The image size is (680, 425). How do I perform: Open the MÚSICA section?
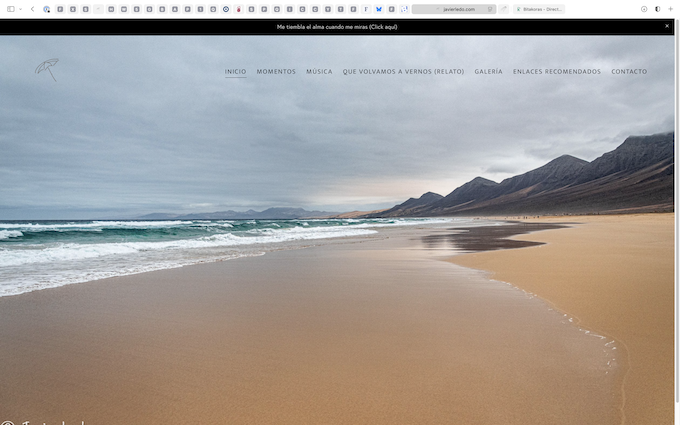[319, 72]
